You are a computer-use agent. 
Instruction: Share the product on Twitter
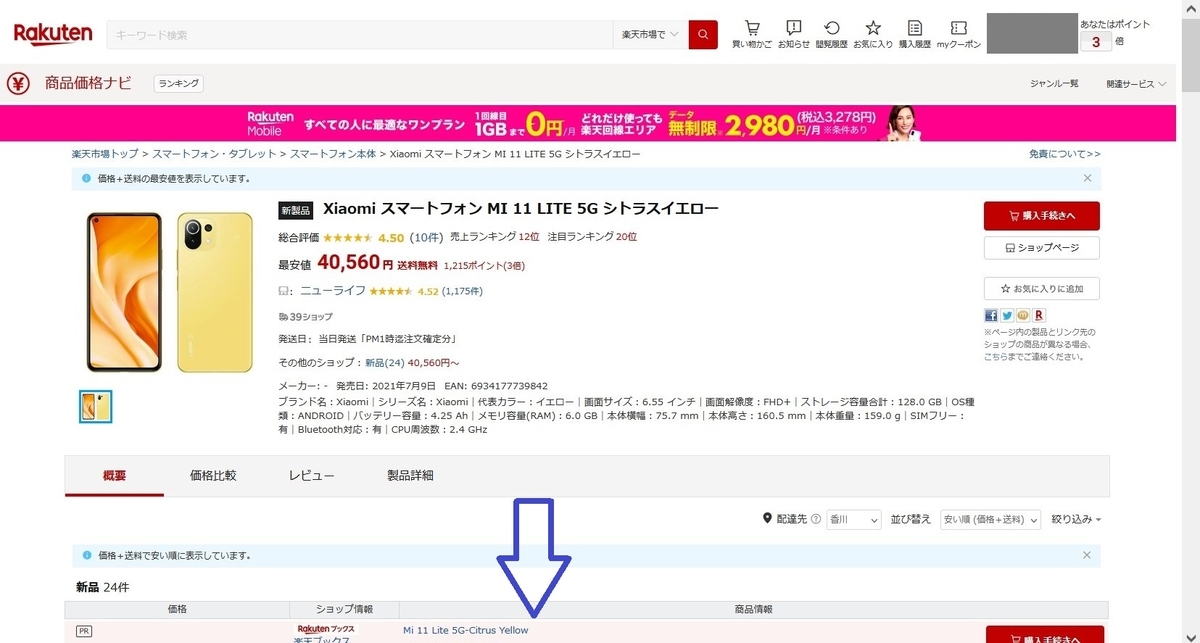pyautogui.click(x=1006, y=315)
